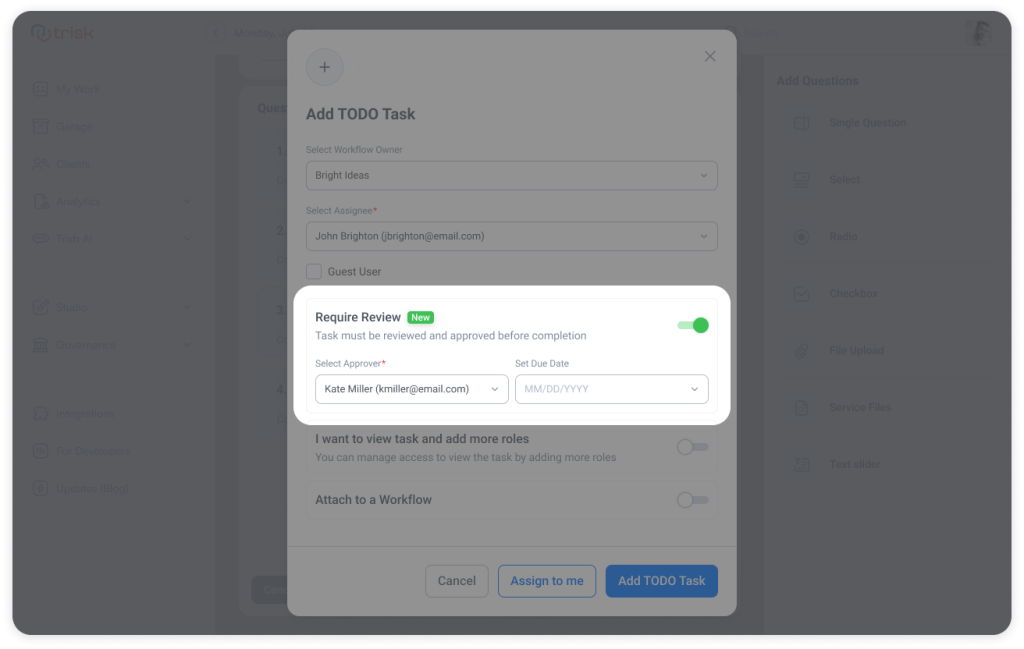Open the Select Approver dropdown

(x=411, y=389)
